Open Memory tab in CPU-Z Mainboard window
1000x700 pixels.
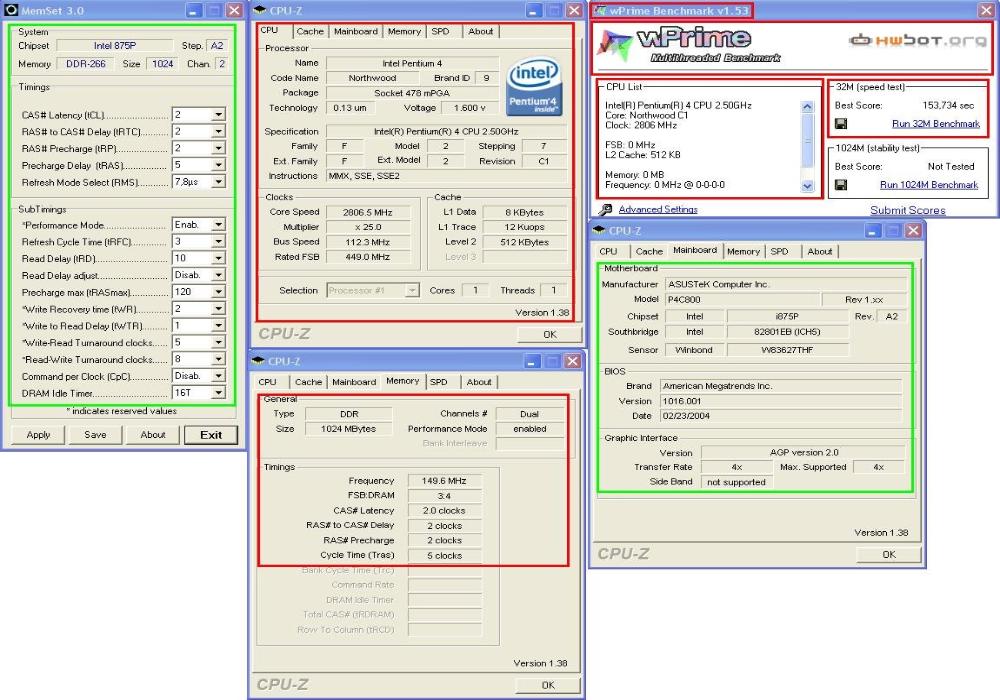(x=744, y=252)
